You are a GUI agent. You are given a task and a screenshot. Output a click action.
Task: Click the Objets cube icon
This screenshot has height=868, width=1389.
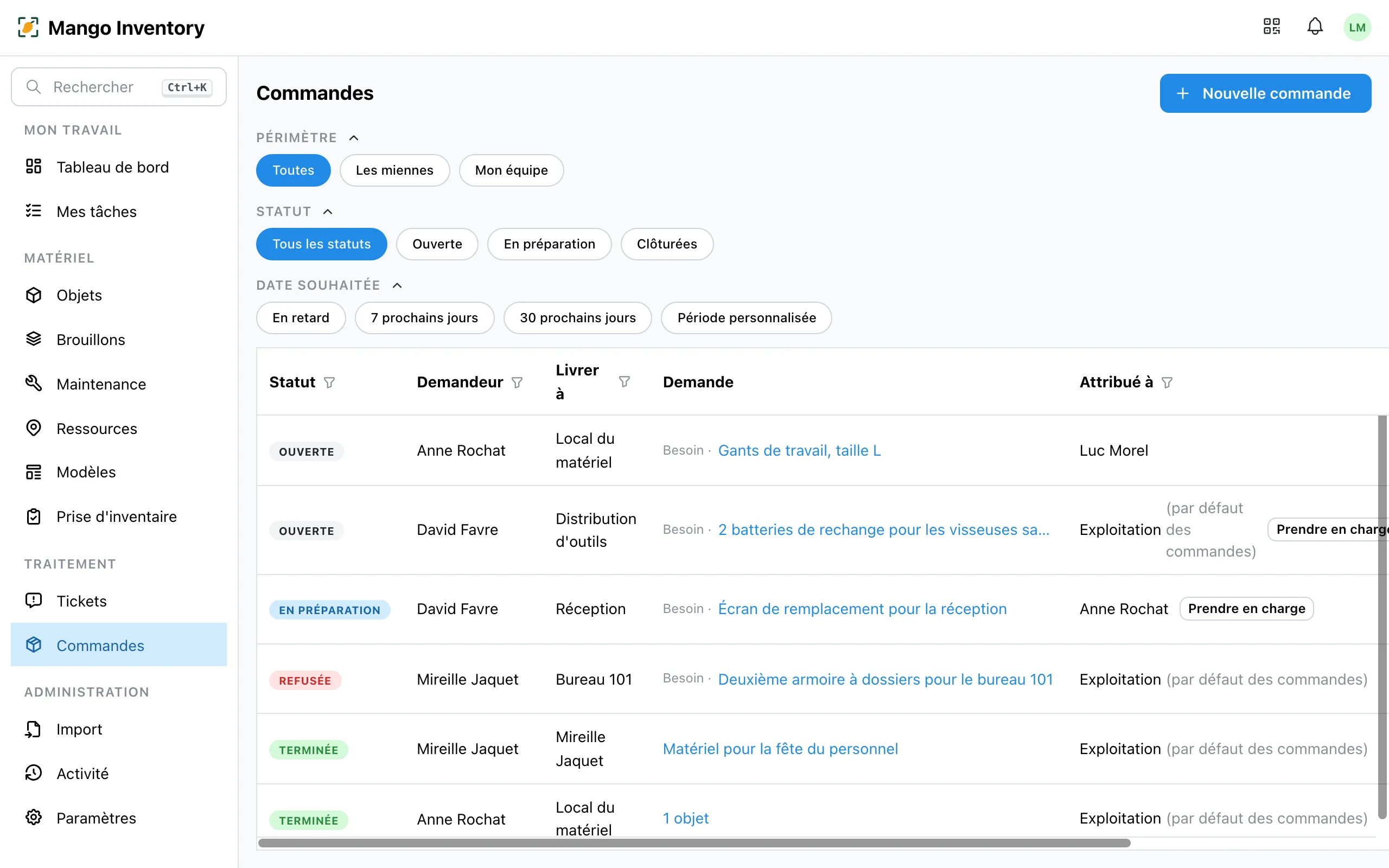point(34,295)
